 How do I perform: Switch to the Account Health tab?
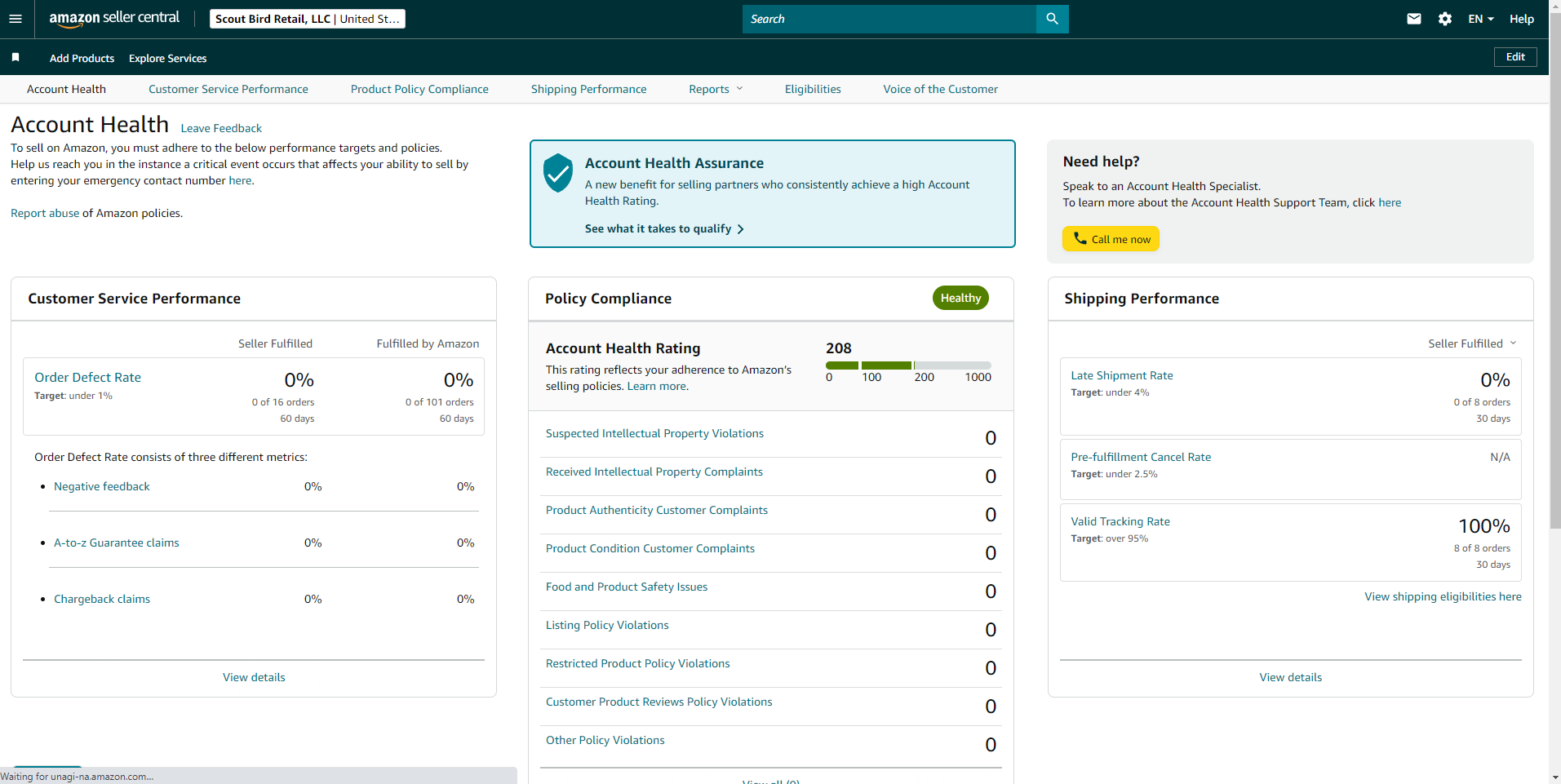click(x=66, y=89)
